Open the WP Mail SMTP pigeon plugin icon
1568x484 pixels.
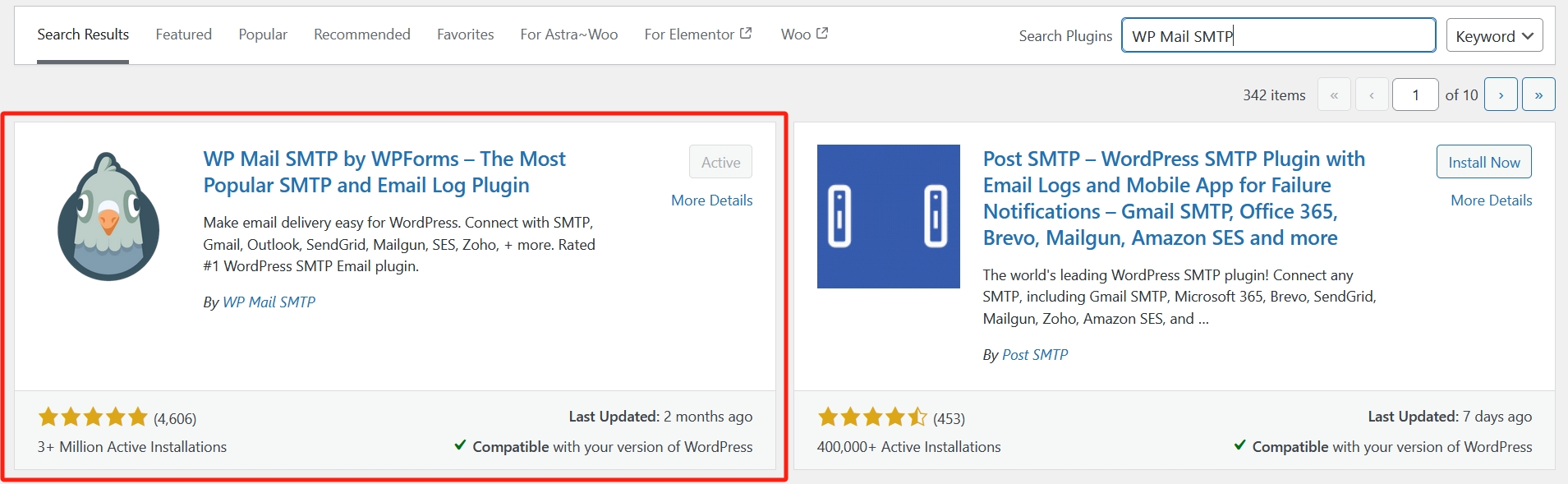pyautogui.click(x=108, y=217)
